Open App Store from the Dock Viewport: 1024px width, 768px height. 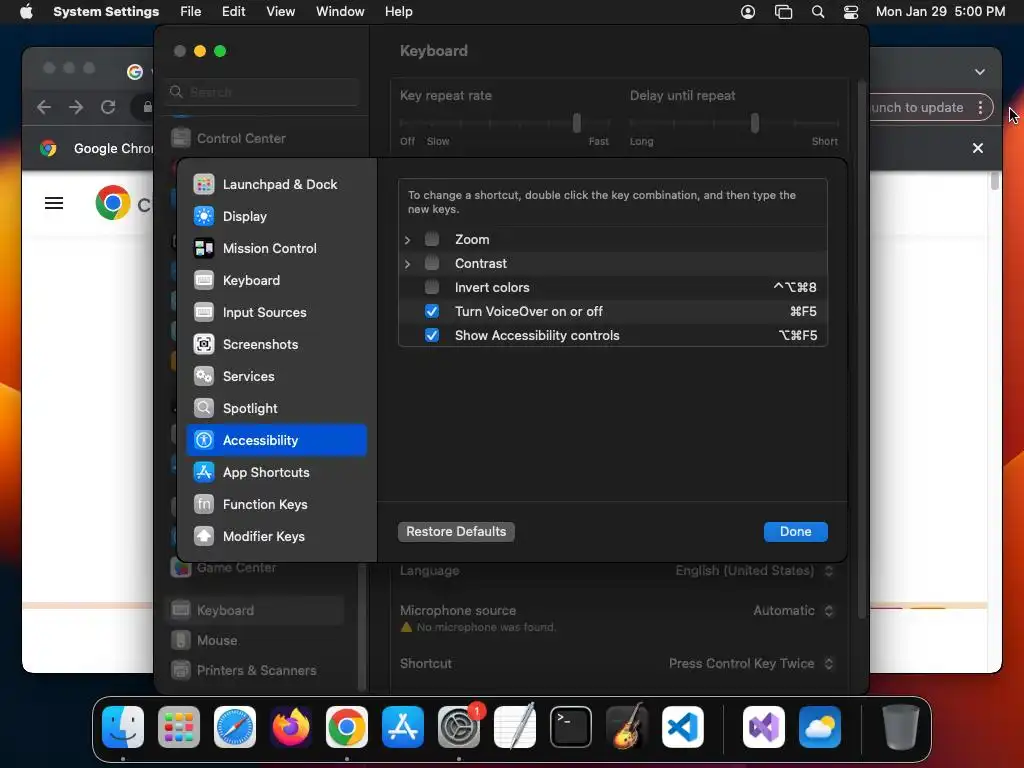[403, 727]
